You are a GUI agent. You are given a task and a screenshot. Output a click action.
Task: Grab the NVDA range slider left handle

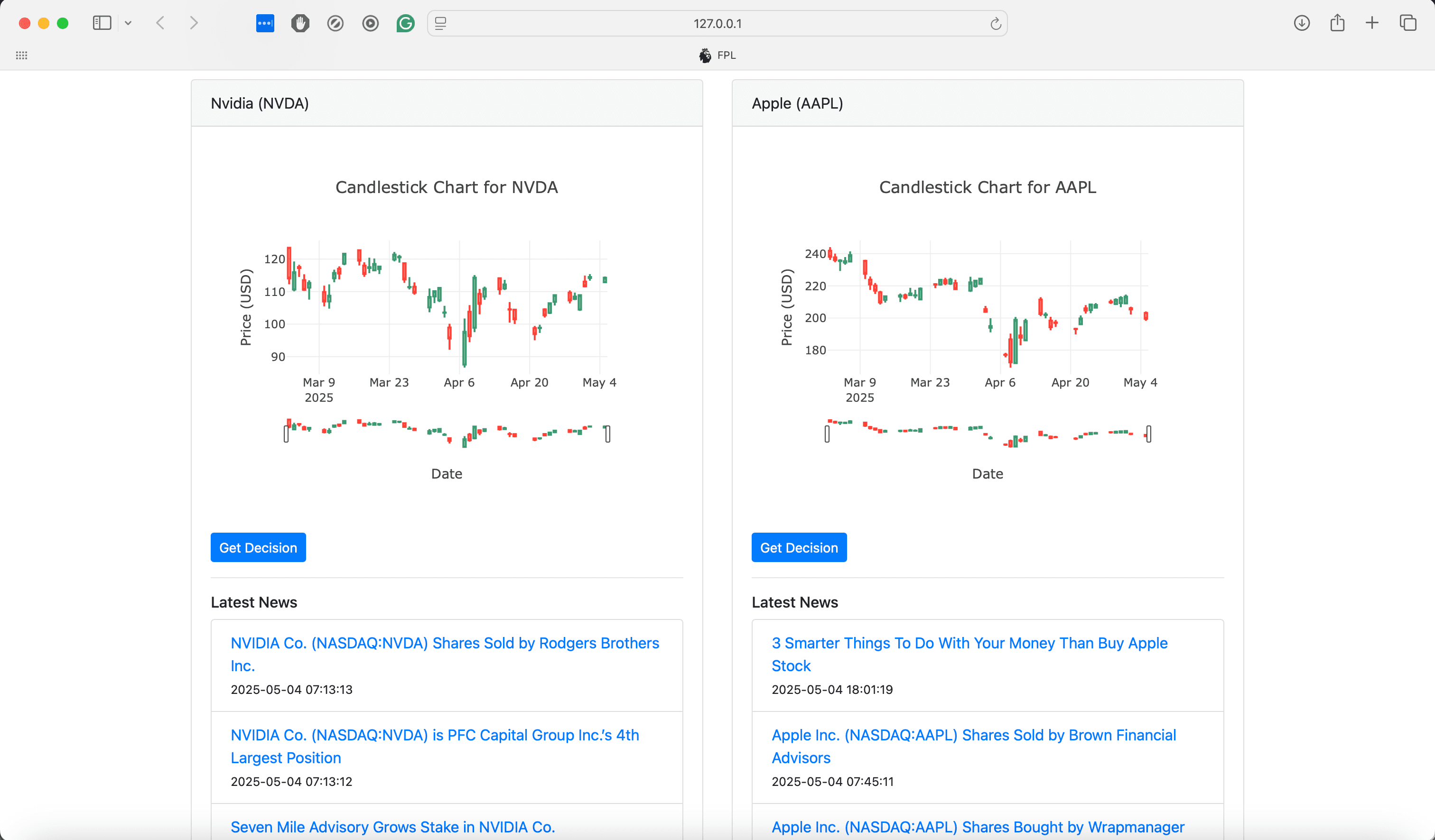287,434
